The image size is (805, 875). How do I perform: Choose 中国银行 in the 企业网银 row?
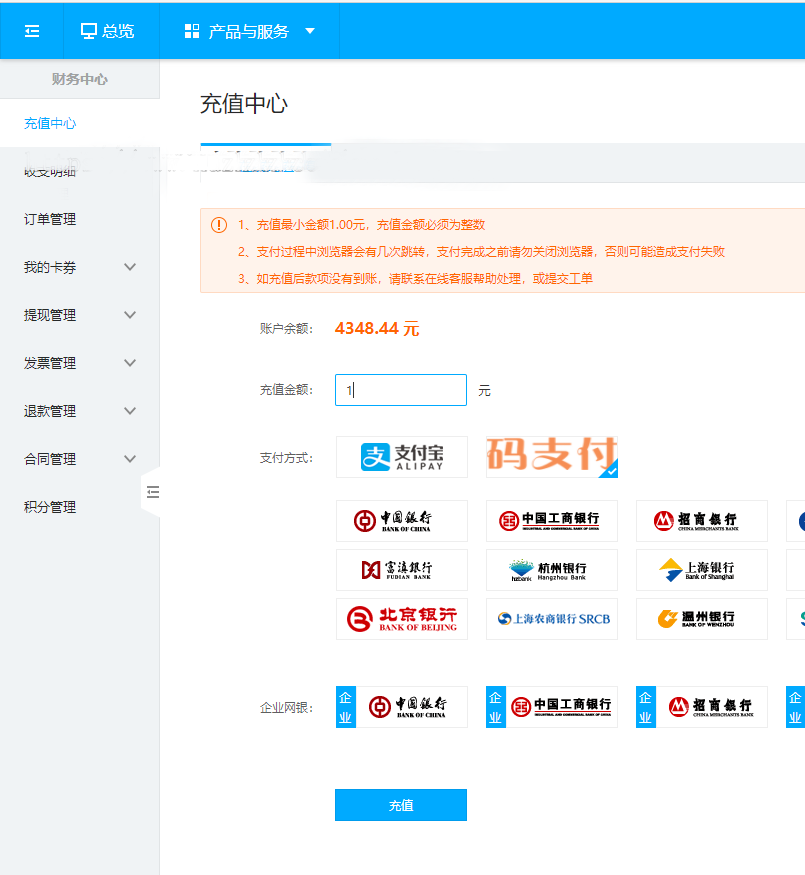402,707
